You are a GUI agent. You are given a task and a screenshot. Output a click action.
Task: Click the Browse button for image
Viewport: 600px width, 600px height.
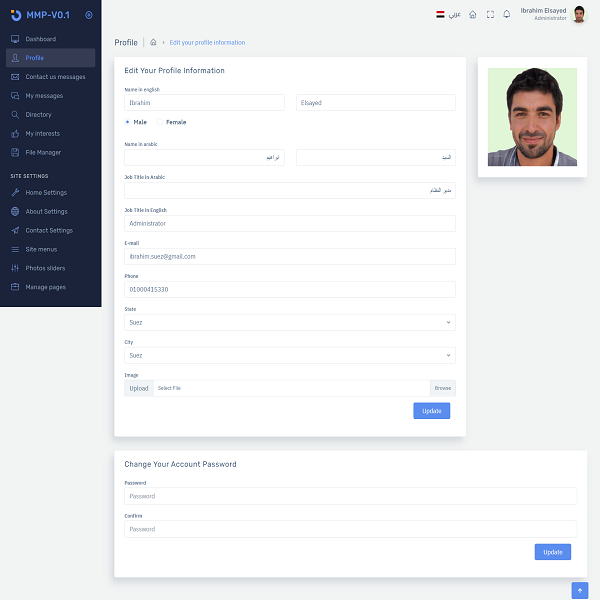pos(442,388)
